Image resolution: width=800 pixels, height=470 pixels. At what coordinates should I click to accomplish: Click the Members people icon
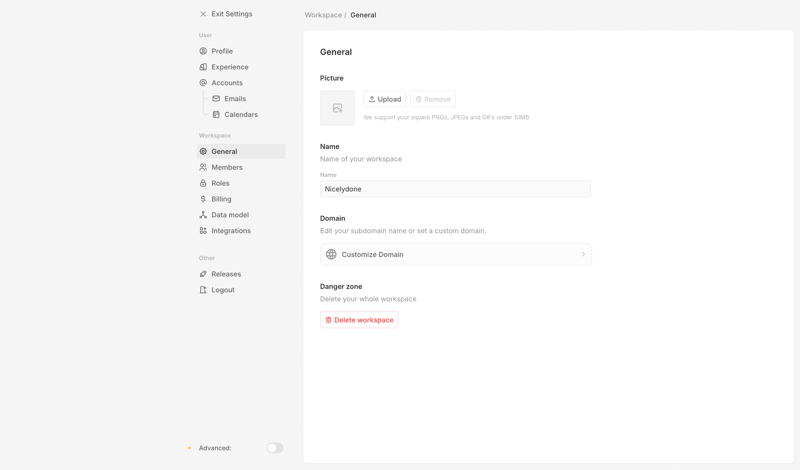coord(203,167)
